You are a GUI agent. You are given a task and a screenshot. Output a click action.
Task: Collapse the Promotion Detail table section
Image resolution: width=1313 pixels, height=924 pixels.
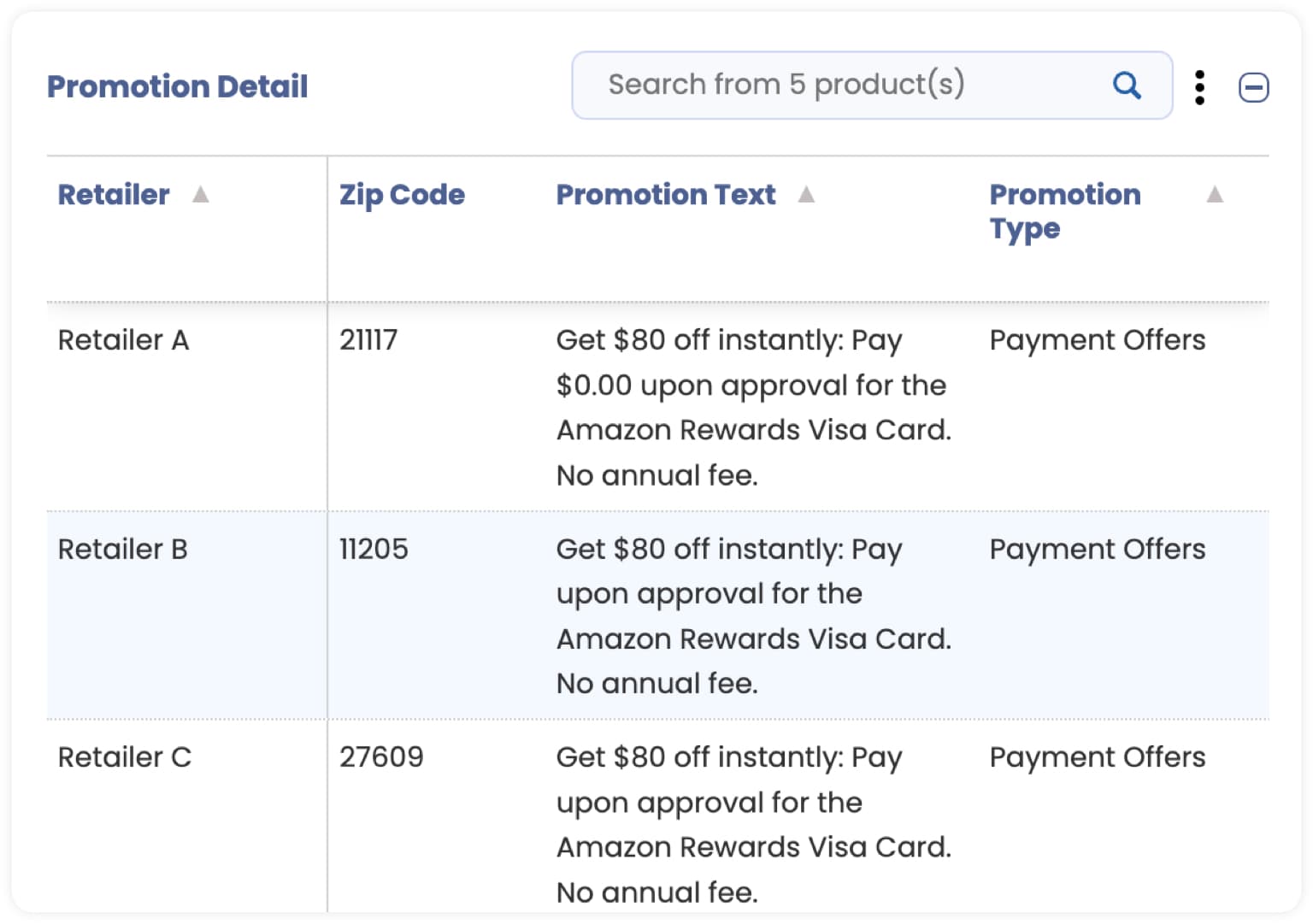coord(1253,86)
